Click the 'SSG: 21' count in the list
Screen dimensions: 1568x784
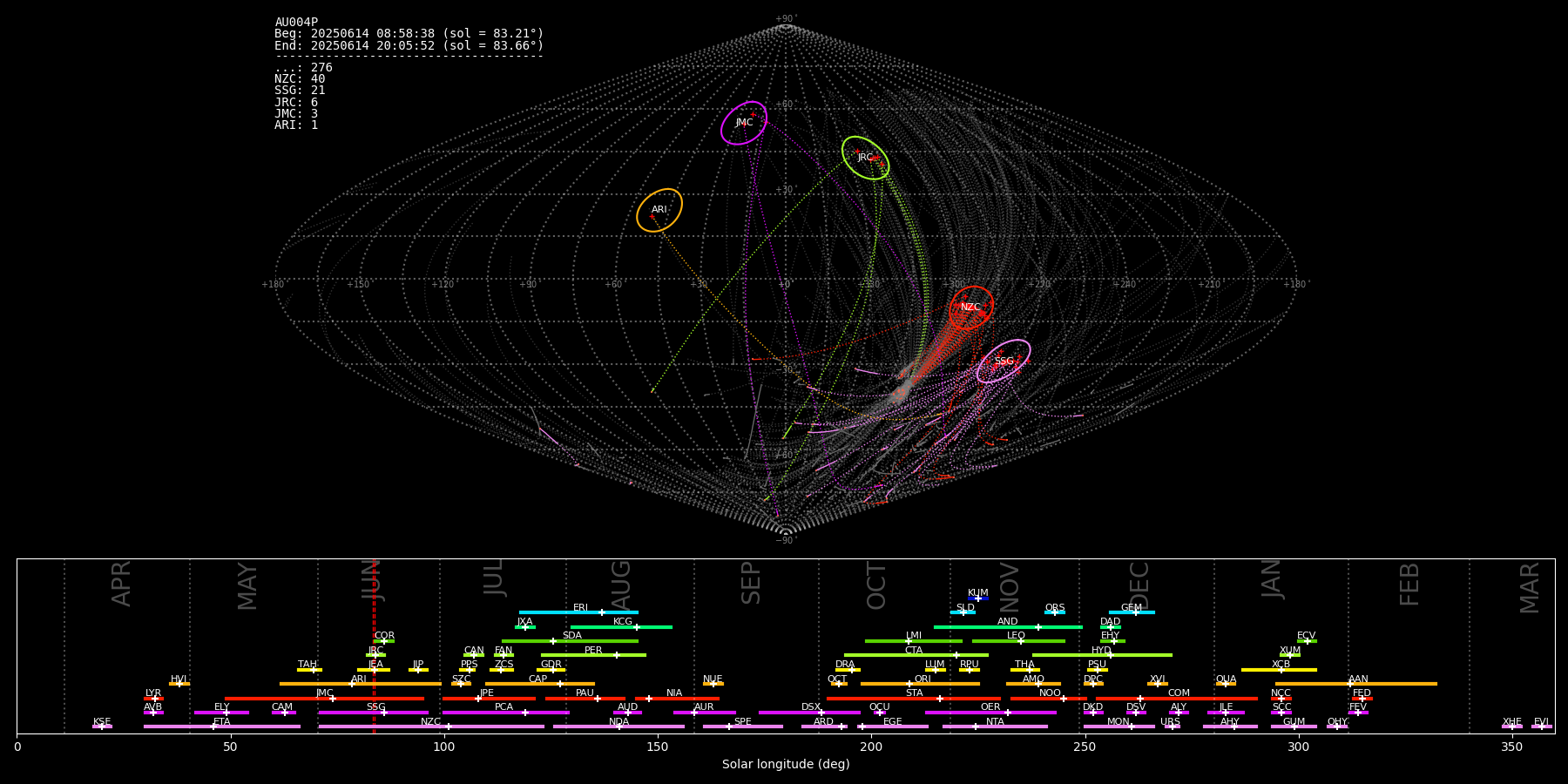click(300, 90)
